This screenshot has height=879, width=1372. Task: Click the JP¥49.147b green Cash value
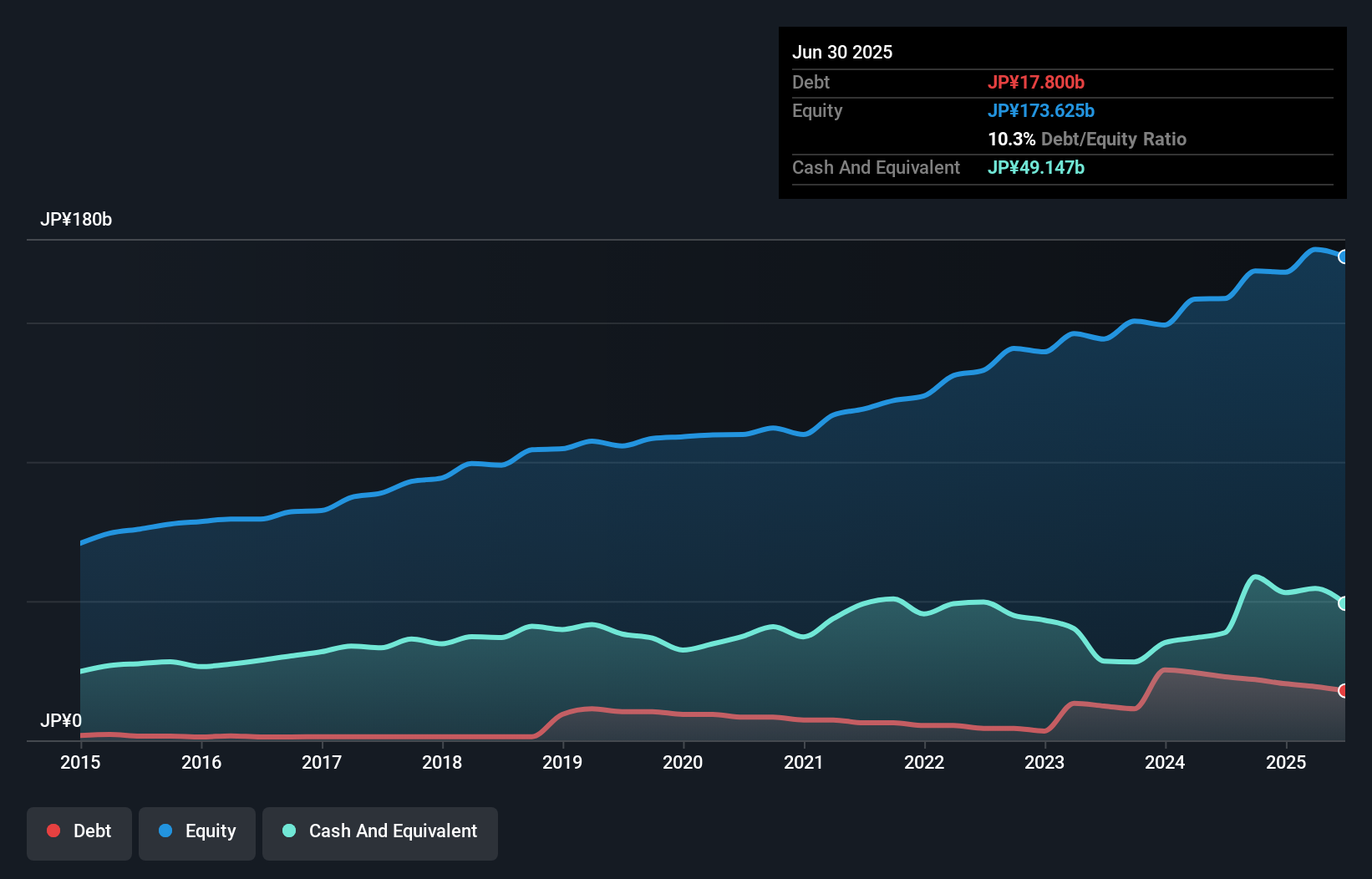[x=1036, y=167]
